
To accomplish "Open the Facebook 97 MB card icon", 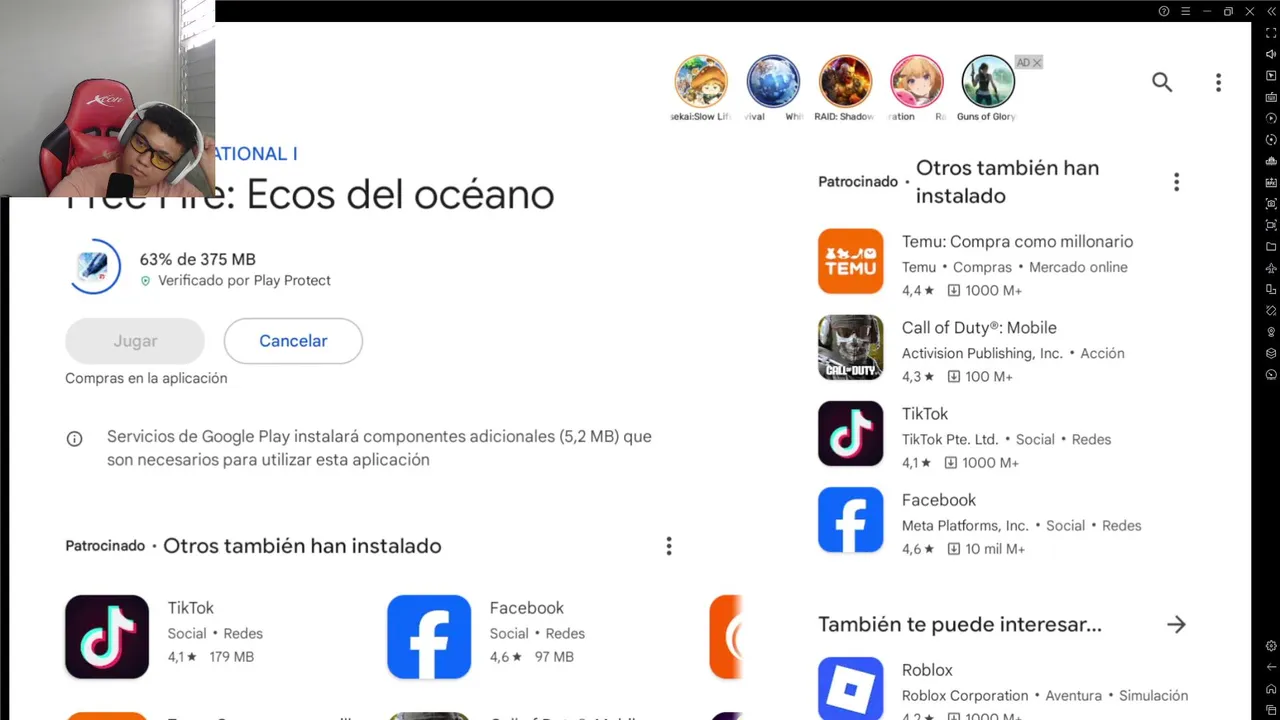I will [429, 637].
